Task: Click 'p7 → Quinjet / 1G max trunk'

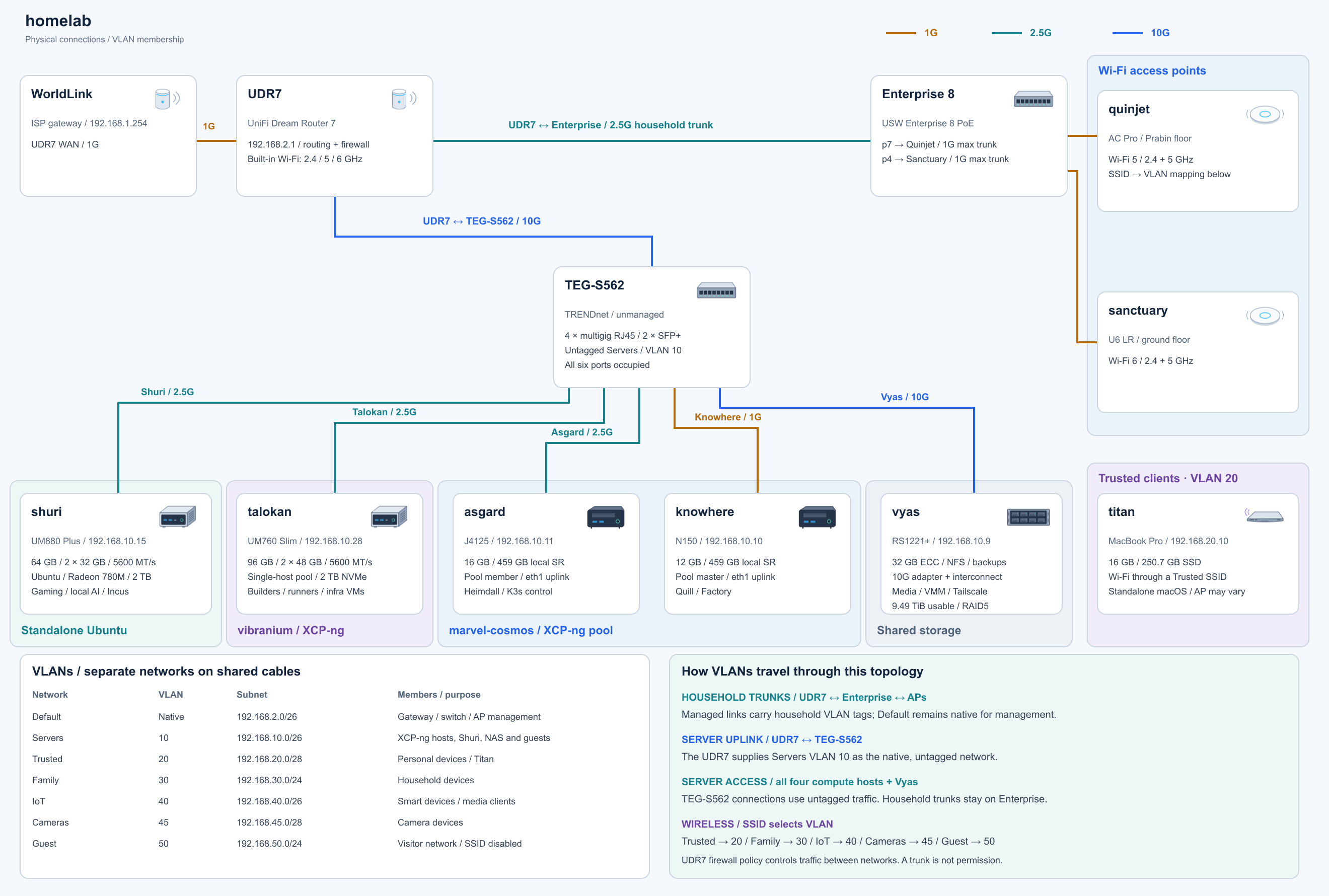Action: click(939, 144)
